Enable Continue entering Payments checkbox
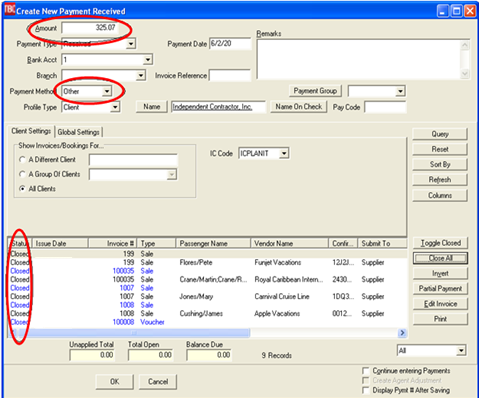Viewport: 479px width, 398px height. pos(366,371)
